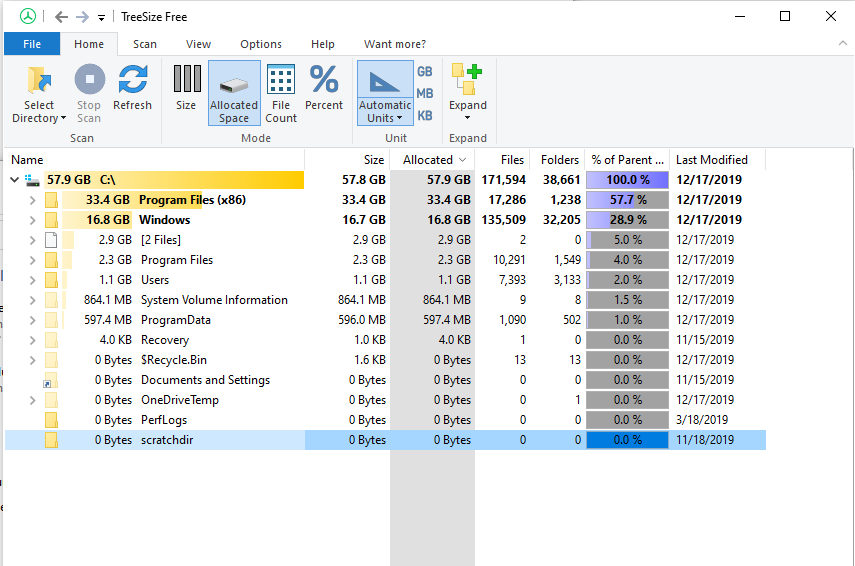Click the Stop Scan icon

(89, 80)
